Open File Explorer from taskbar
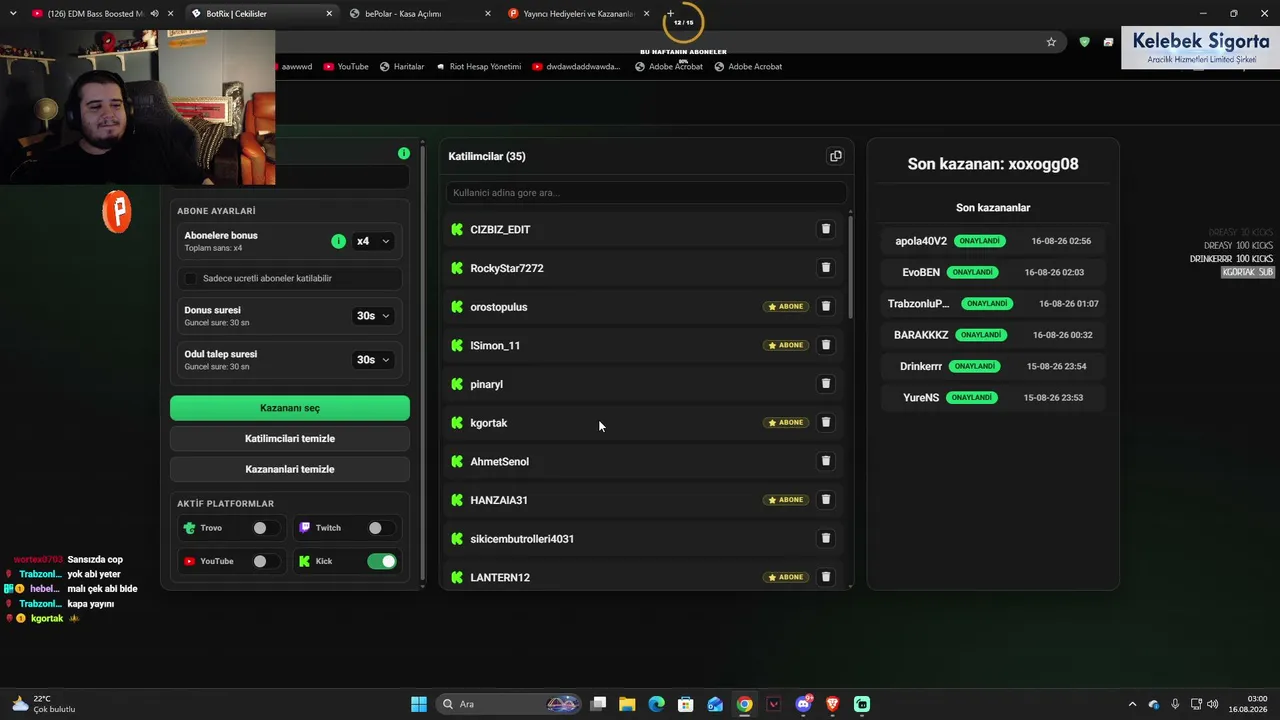The image size is (1280, 720). pos(627,704)
